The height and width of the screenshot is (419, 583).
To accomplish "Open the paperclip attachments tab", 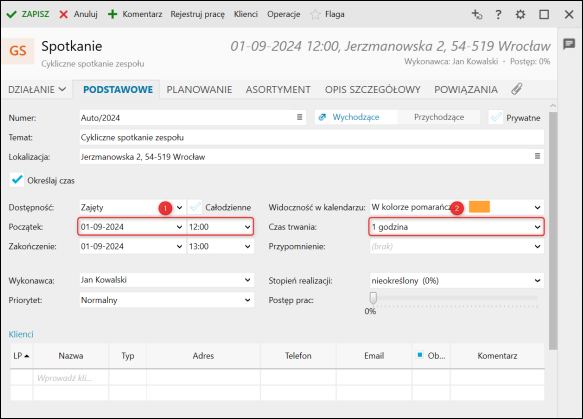I will [x=516, y=89].
